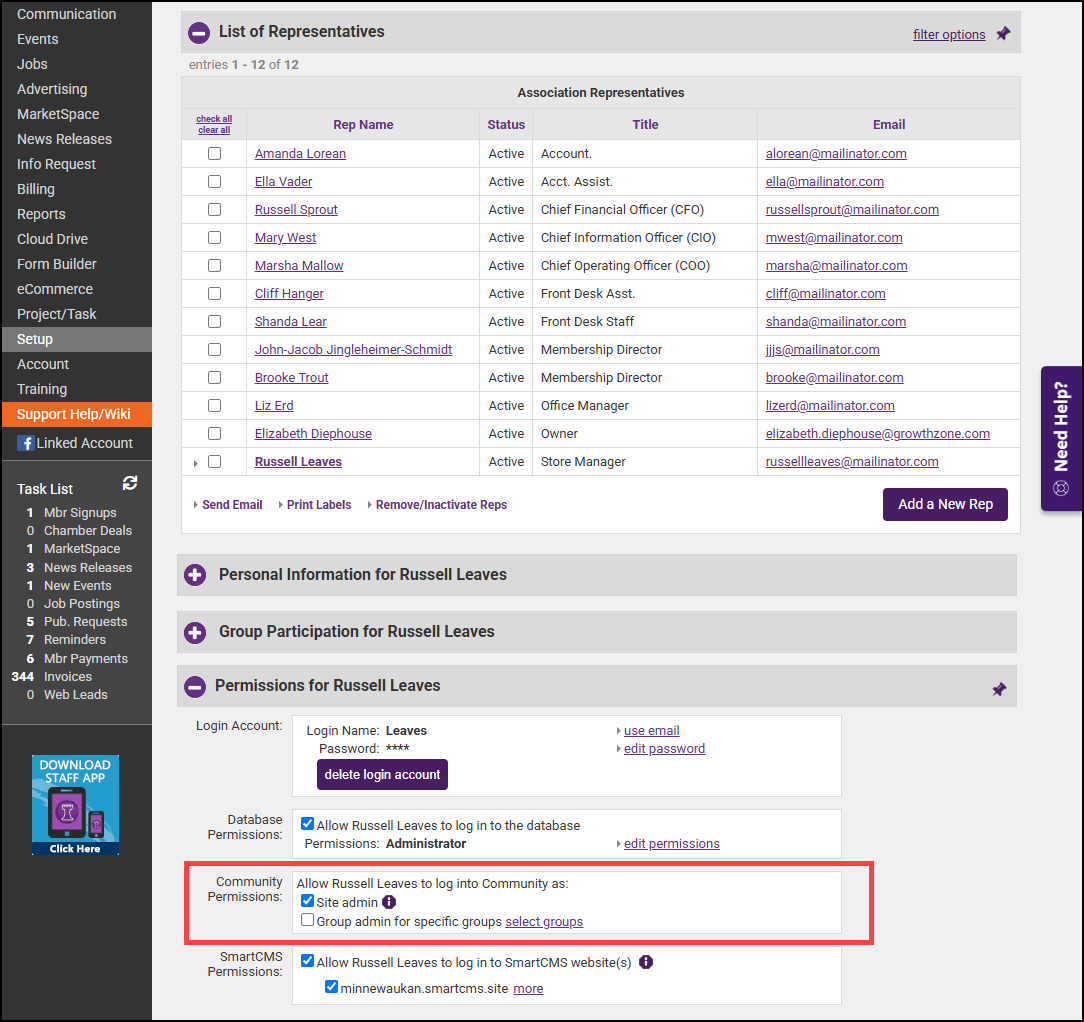Check the box beside Amanda Lorean

[214, 154]
